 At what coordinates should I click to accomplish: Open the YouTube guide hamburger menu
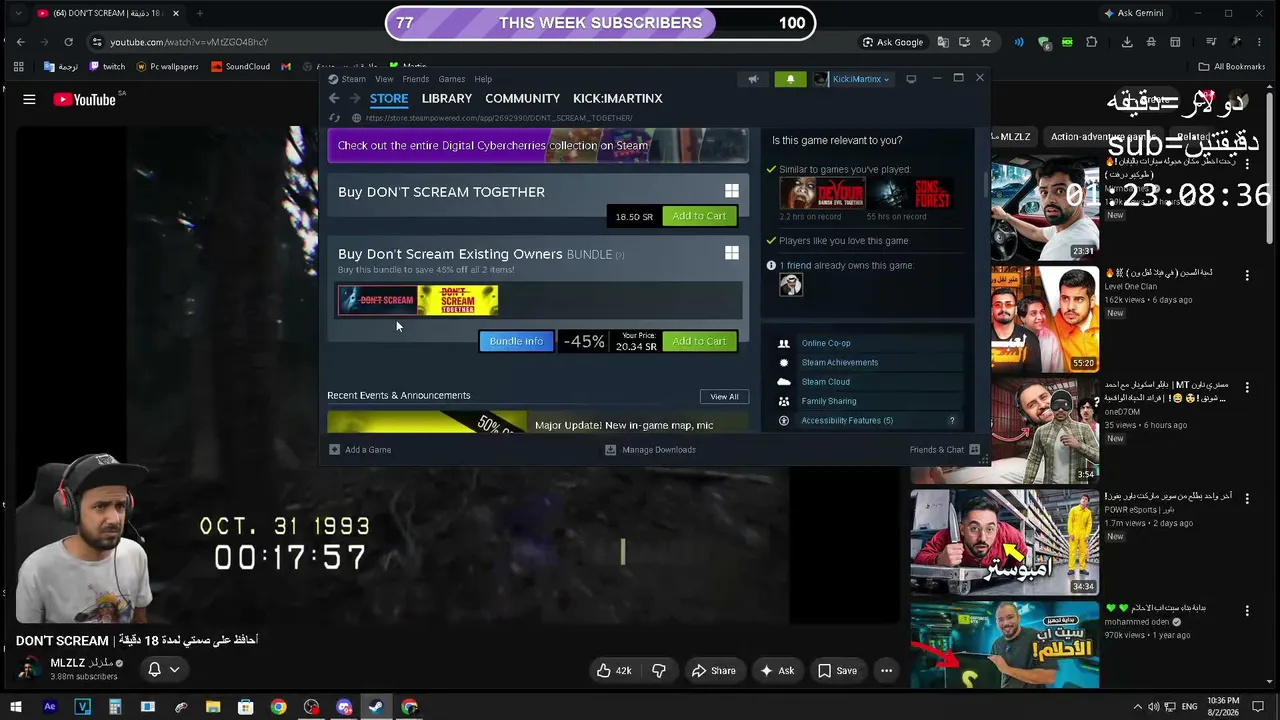point(29,99)
